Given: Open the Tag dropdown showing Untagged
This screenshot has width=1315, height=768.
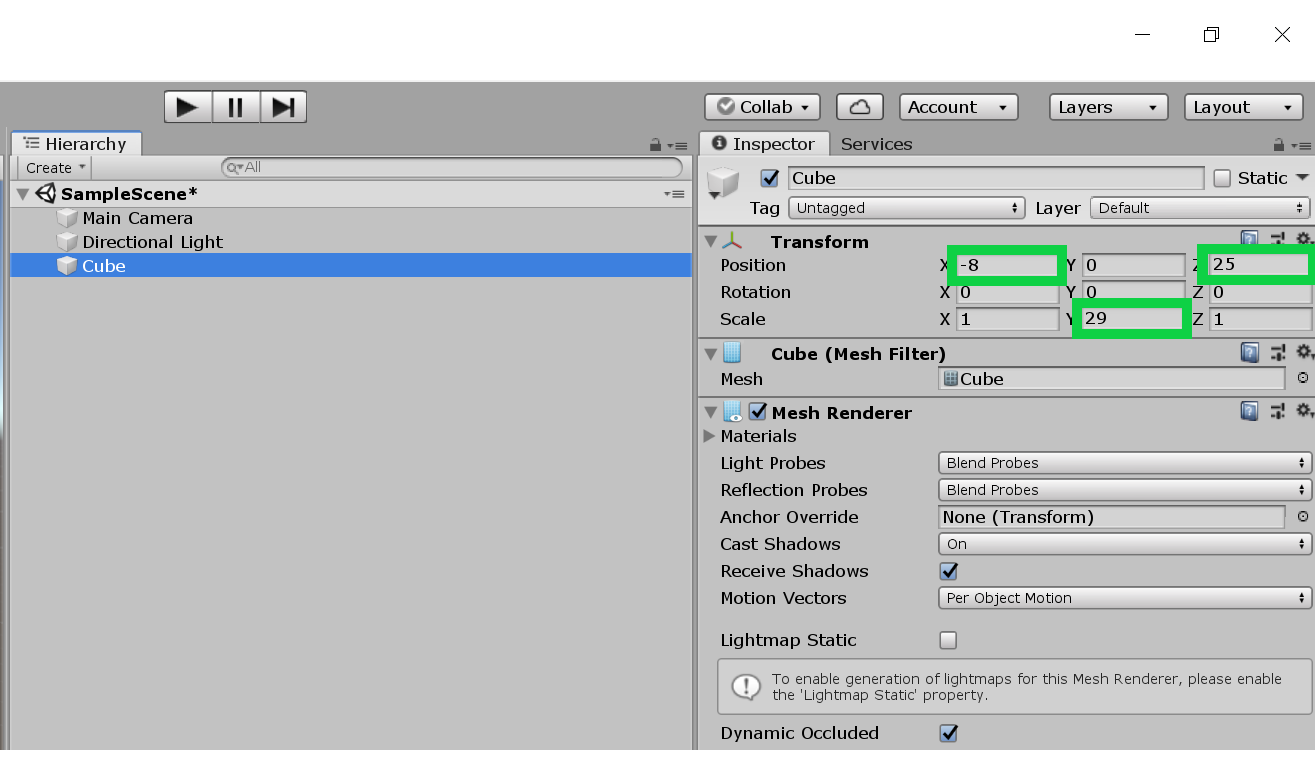Looking at the screenshot, I should (x=906, y=208).
